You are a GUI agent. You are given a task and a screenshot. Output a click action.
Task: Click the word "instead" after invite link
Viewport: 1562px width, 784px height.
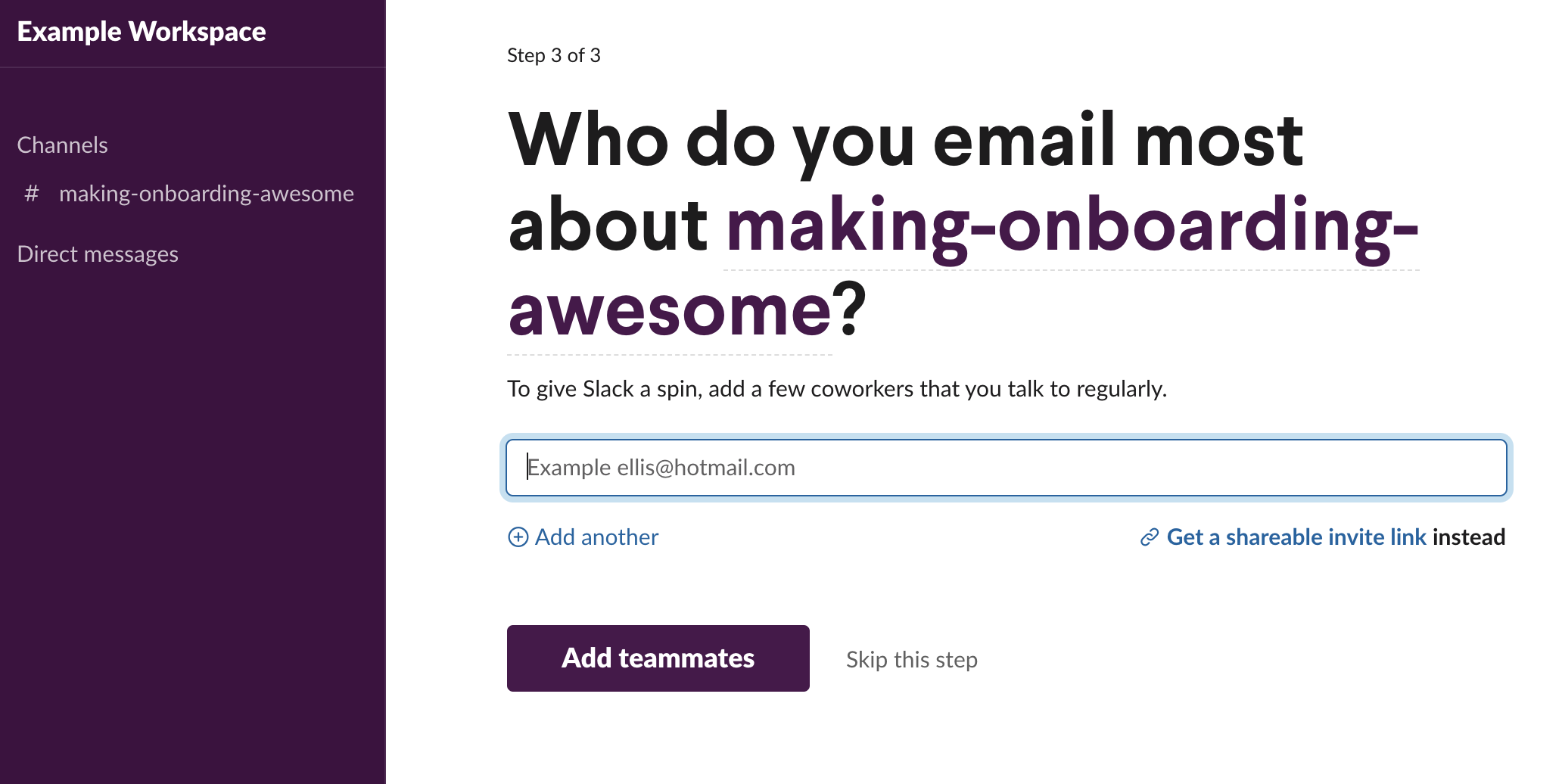point(1468,537)
